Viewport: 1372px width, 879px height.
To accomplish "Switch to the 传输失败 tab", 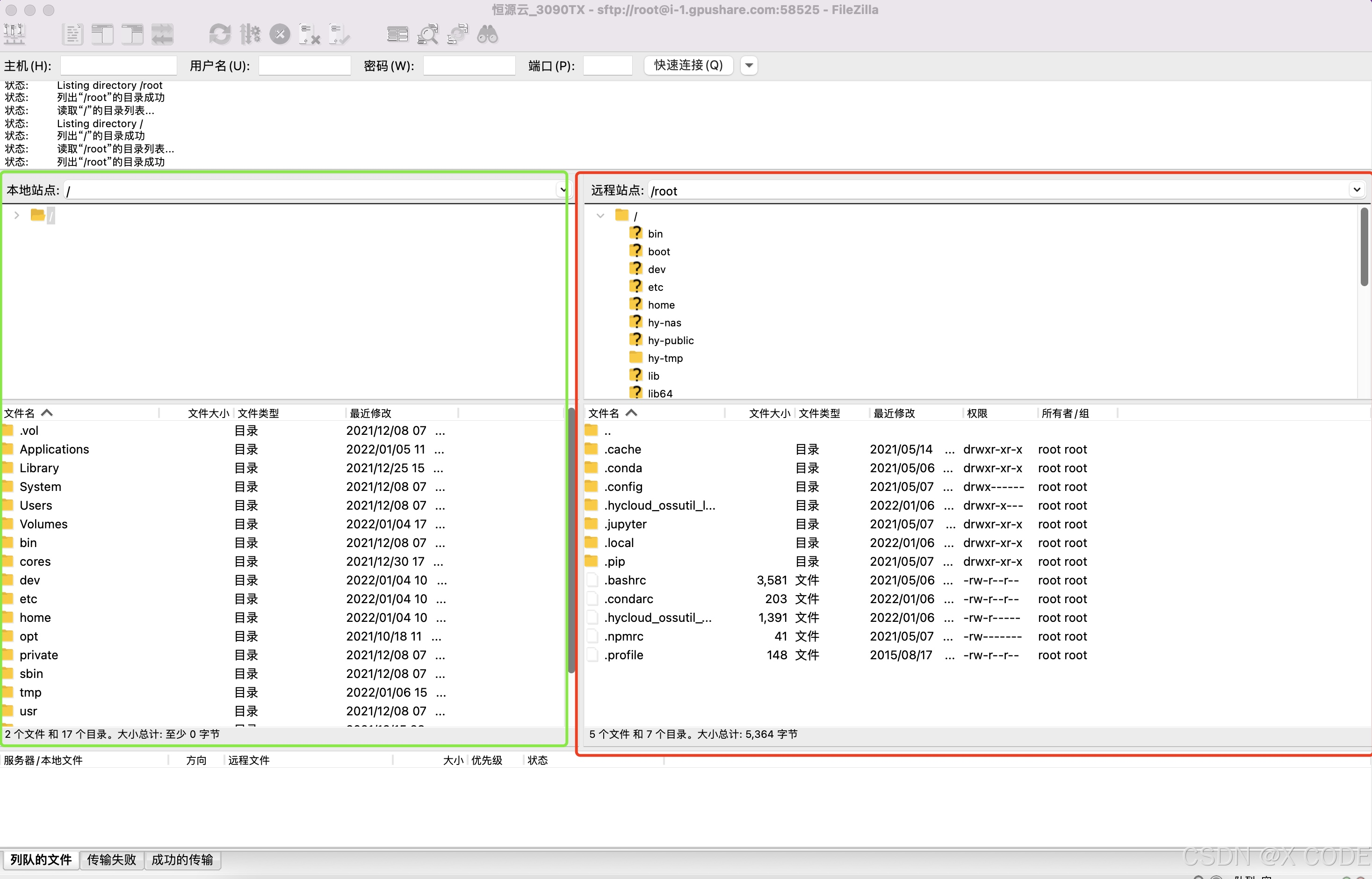I will point(111,859).
